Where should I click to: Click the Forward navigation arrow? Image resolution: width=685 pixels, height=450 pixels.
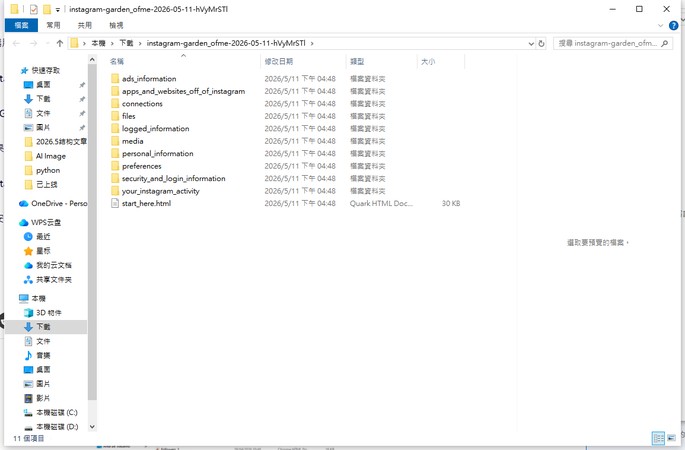coord(33,43)
